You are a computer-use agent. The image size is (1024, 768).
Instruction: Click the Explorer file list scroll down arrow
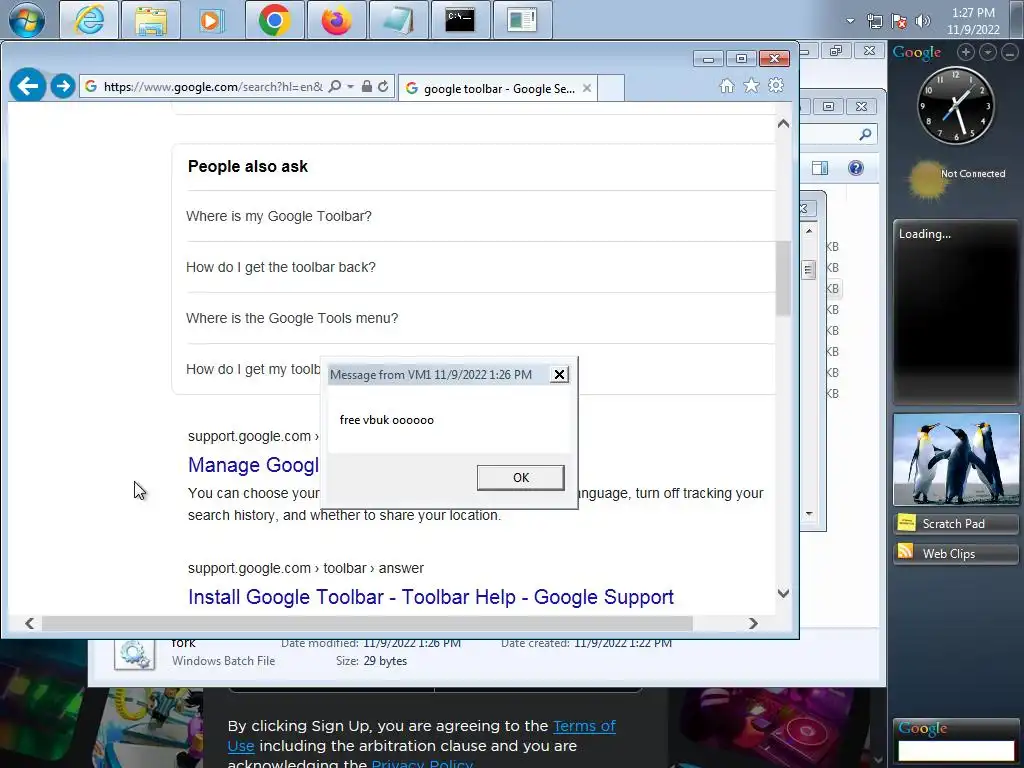809,514
